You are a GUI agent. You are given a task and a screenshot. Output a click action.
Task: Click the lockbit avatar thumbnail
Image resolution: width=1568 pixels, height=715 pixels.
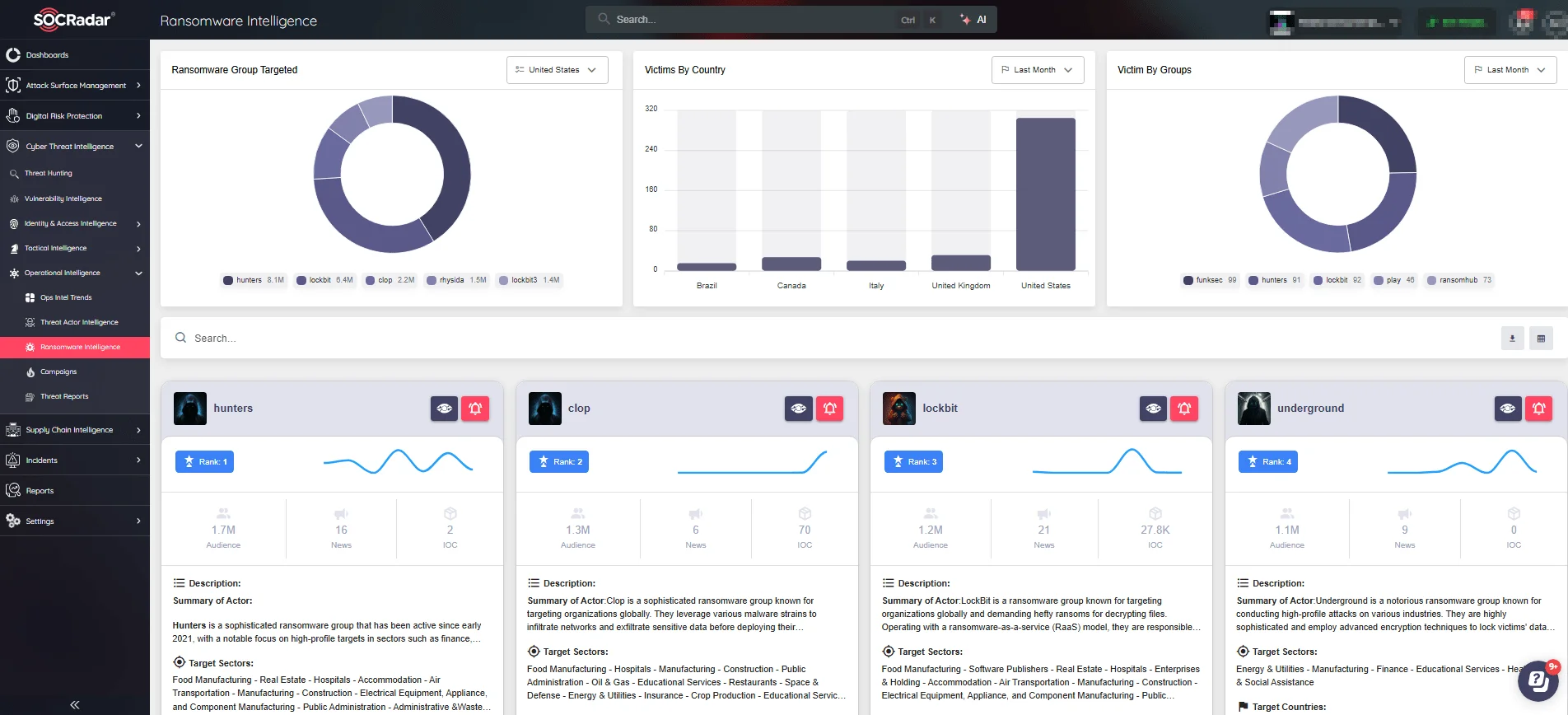coord(899,409)
